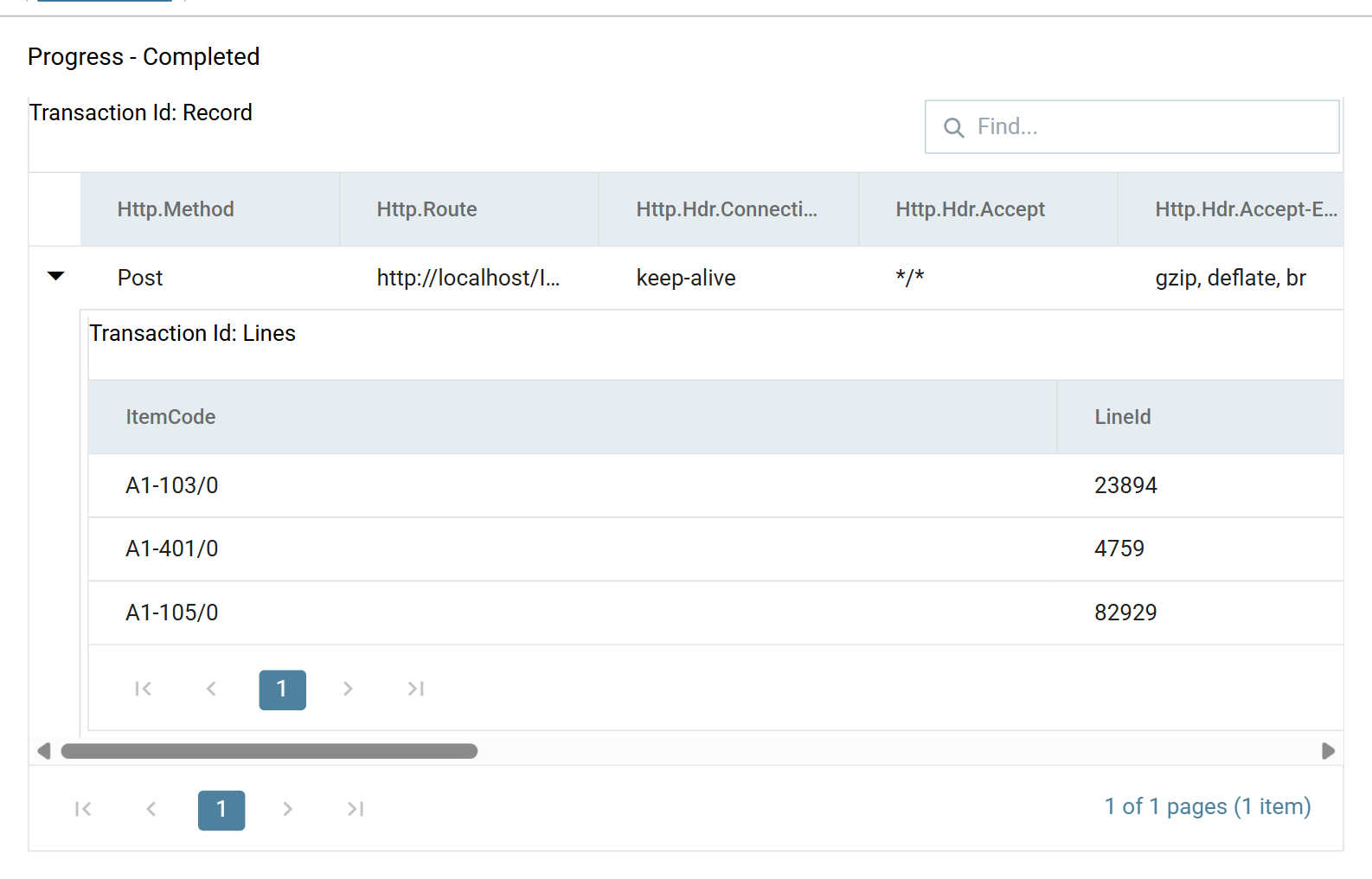Go to next page in Record pager
Viewport: 1372px width, 879px height.
tap(287, 809)
